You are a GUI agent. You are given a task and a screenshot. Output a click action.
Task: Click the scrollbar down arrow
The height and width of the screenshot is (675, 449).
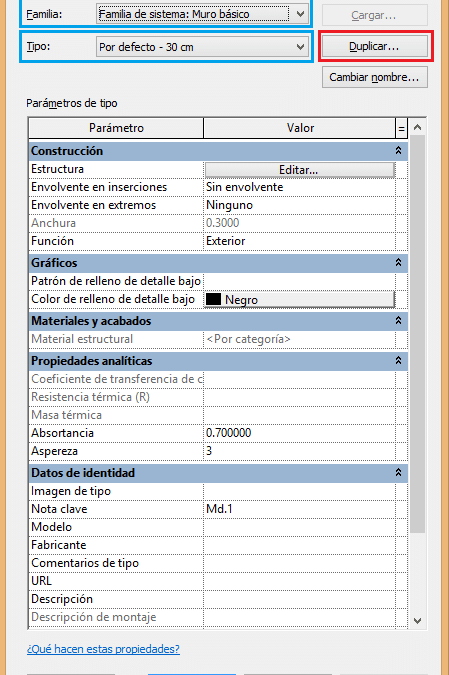(x=417, y=620)
